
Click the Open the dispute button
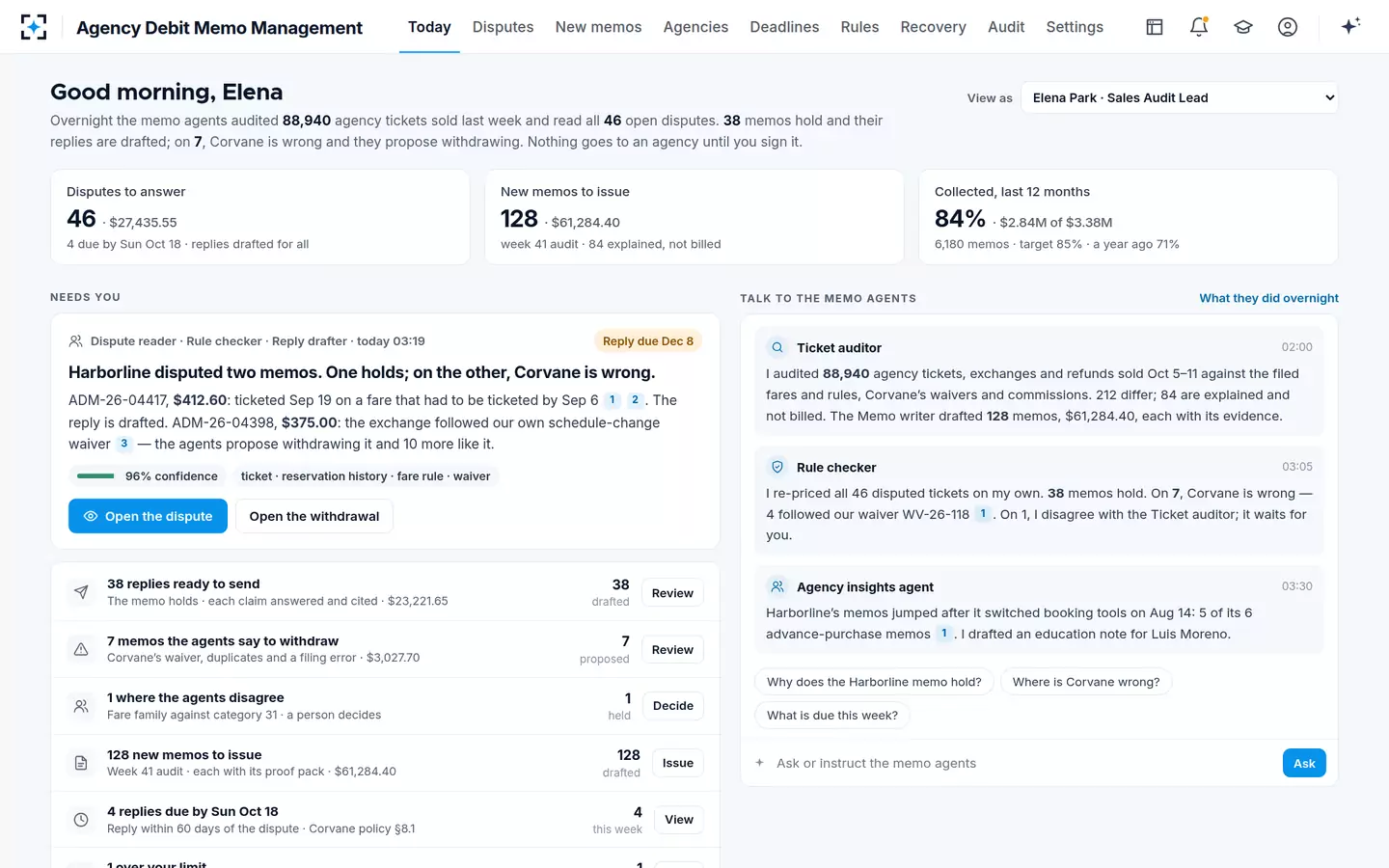(x=148, y=516)
